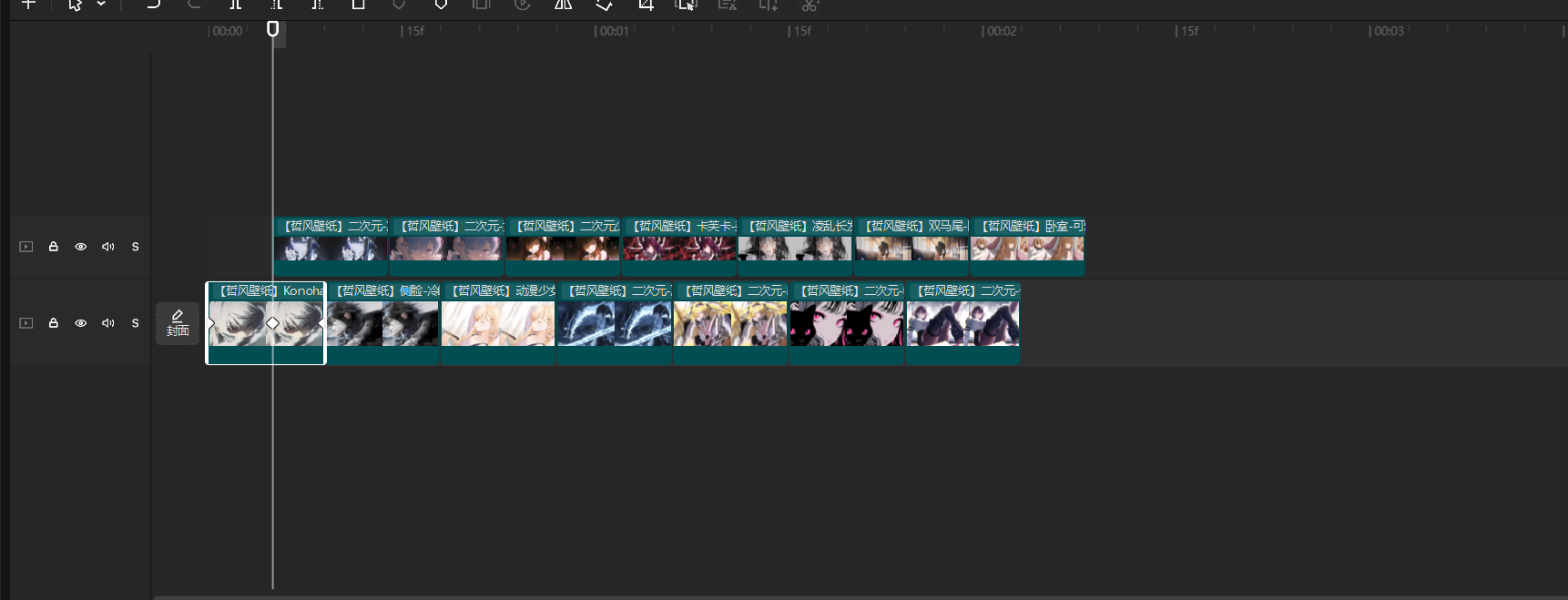The width and height of the screenshot is (1568, 600).
Task: Add a marker on the timeline
Action: (441, 5)
